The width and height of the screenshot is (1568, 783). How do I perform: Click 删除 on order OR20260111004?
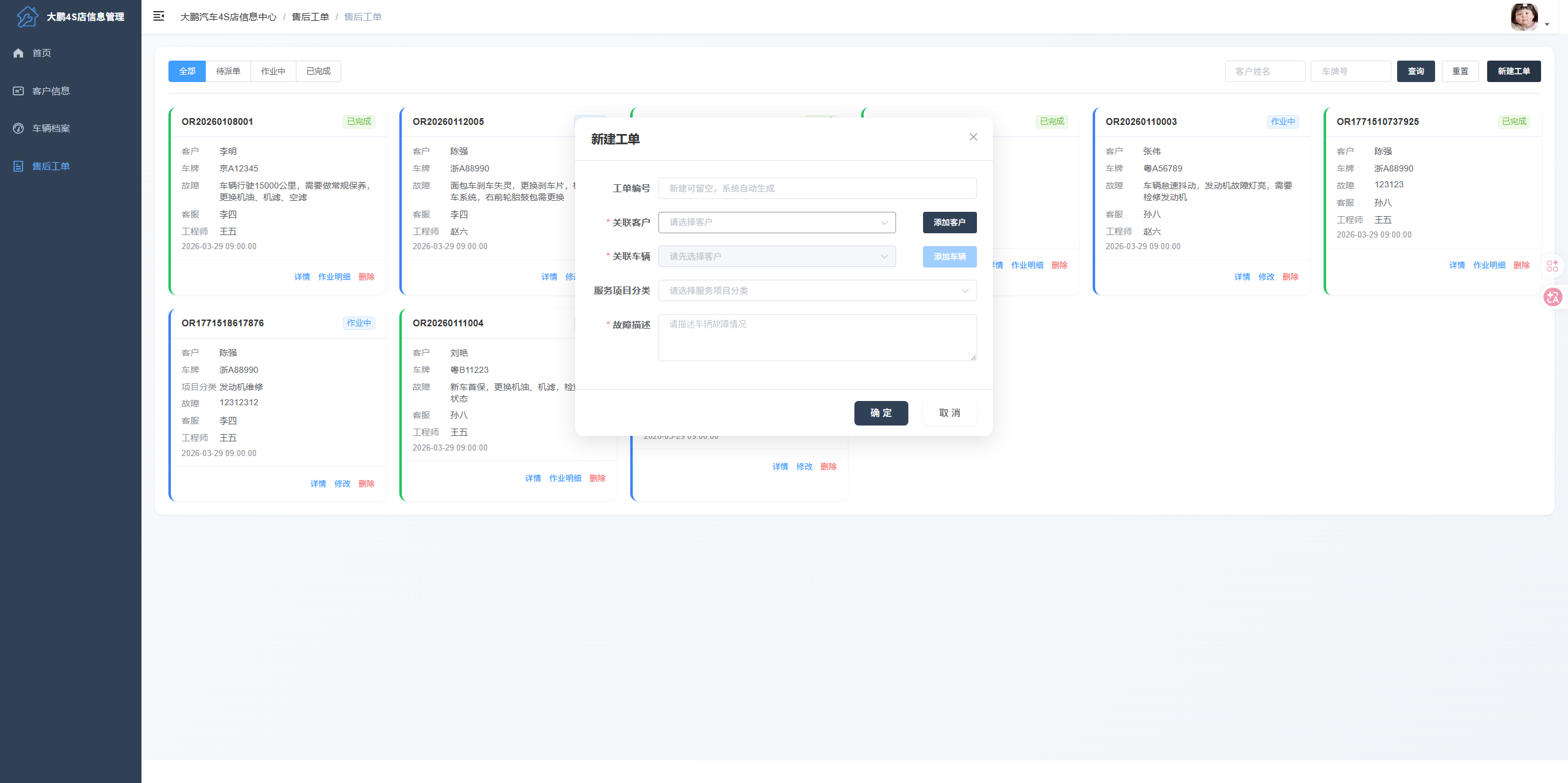597,478
